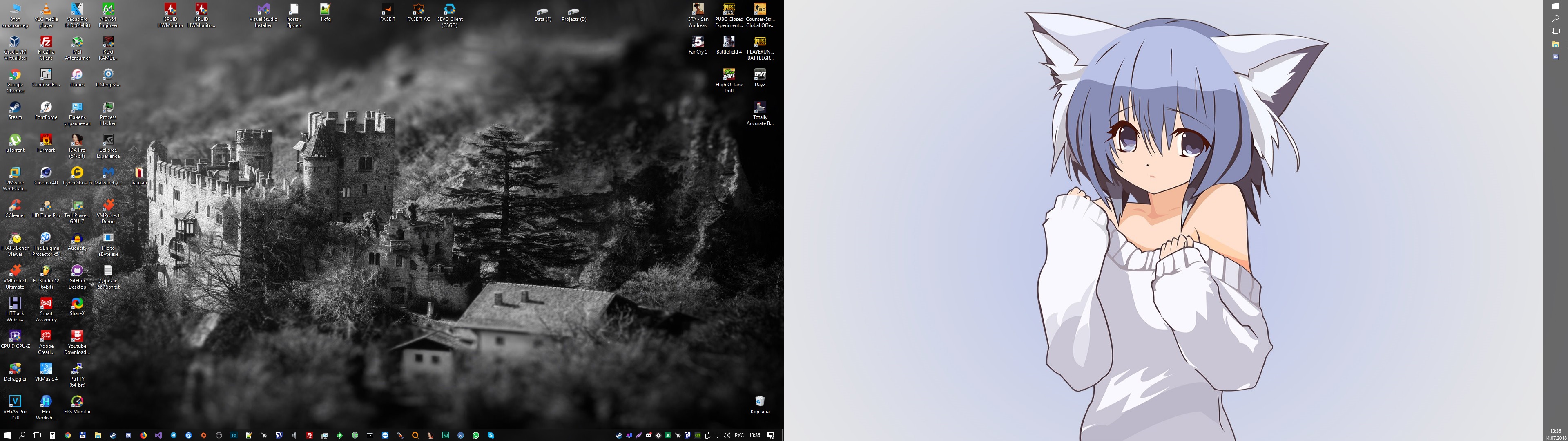
Task: Select the CEVO Client (CSGO) icon
Action: tap(450, 15)
